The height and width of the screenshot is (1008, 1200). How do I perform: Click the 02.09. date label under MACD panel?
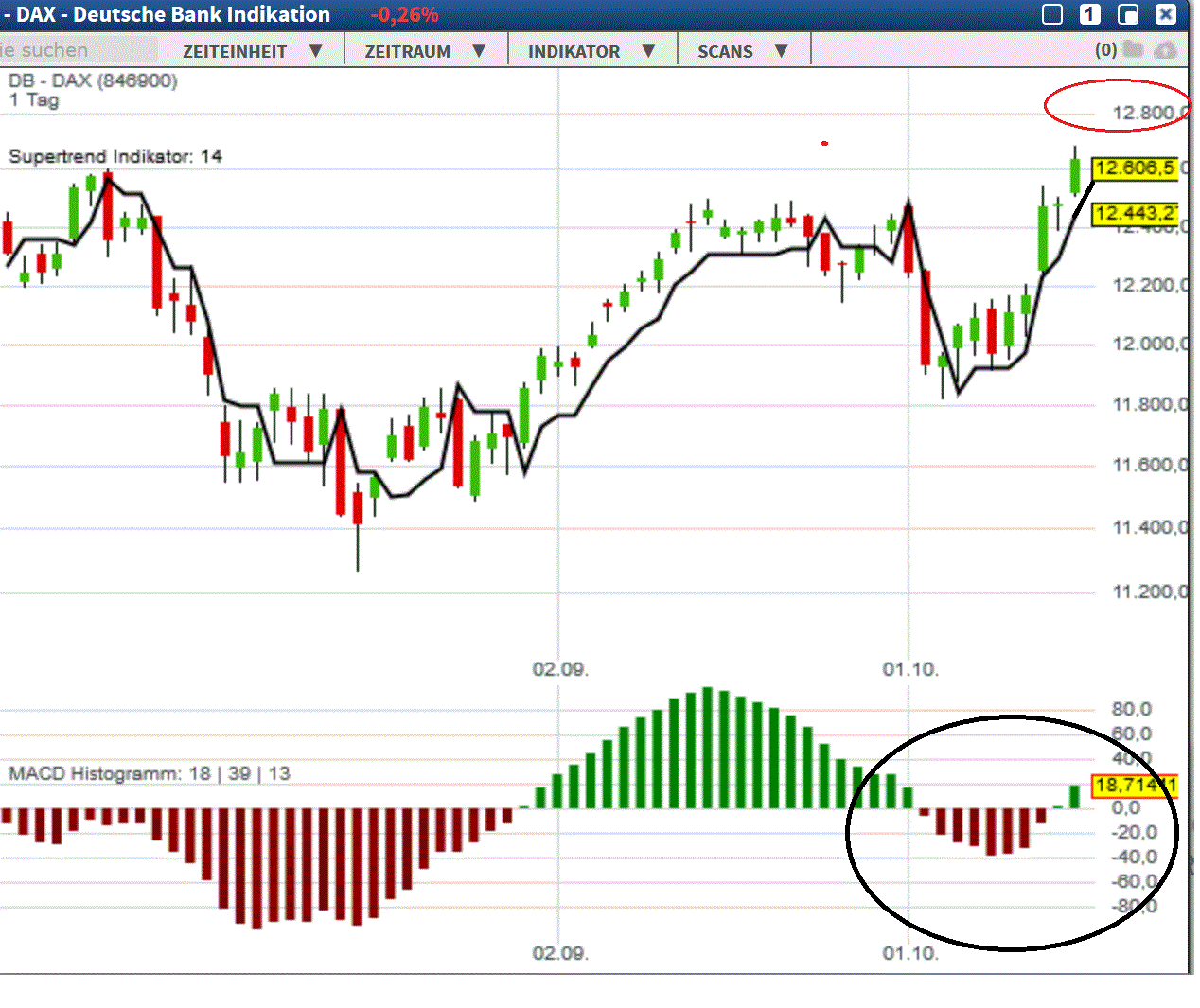[560, 952]
